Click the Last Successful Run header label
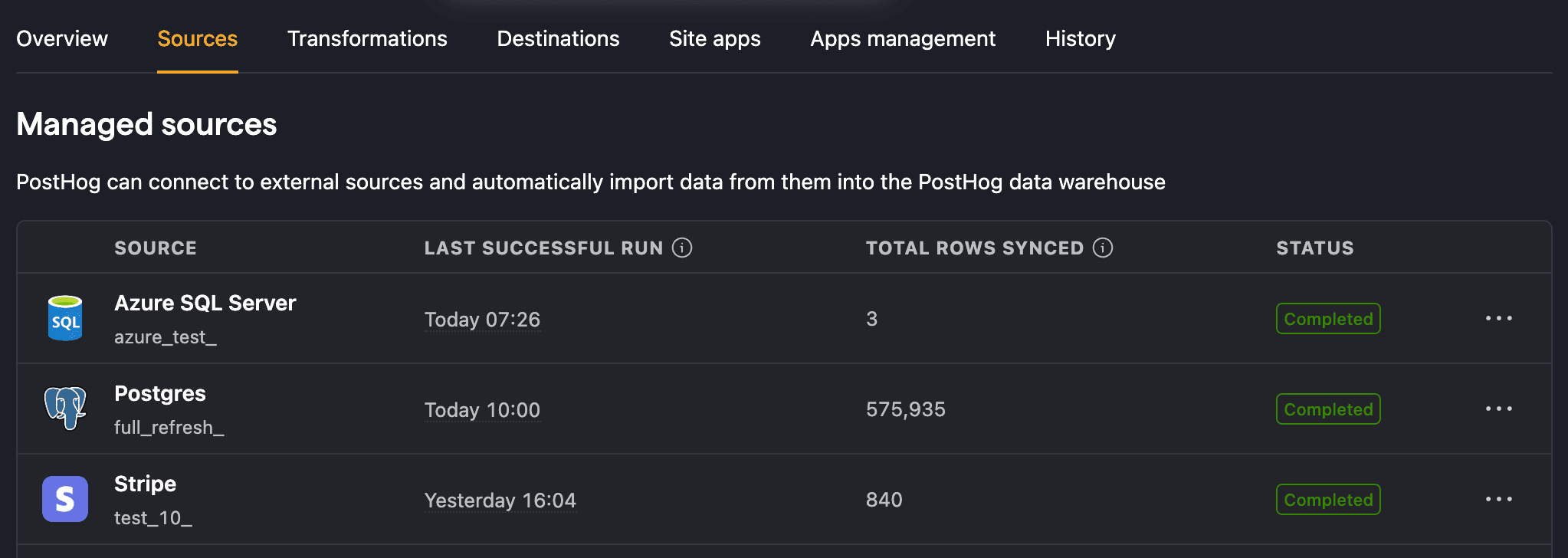This screenshot has width=1568, height=558. pos(544,248)
